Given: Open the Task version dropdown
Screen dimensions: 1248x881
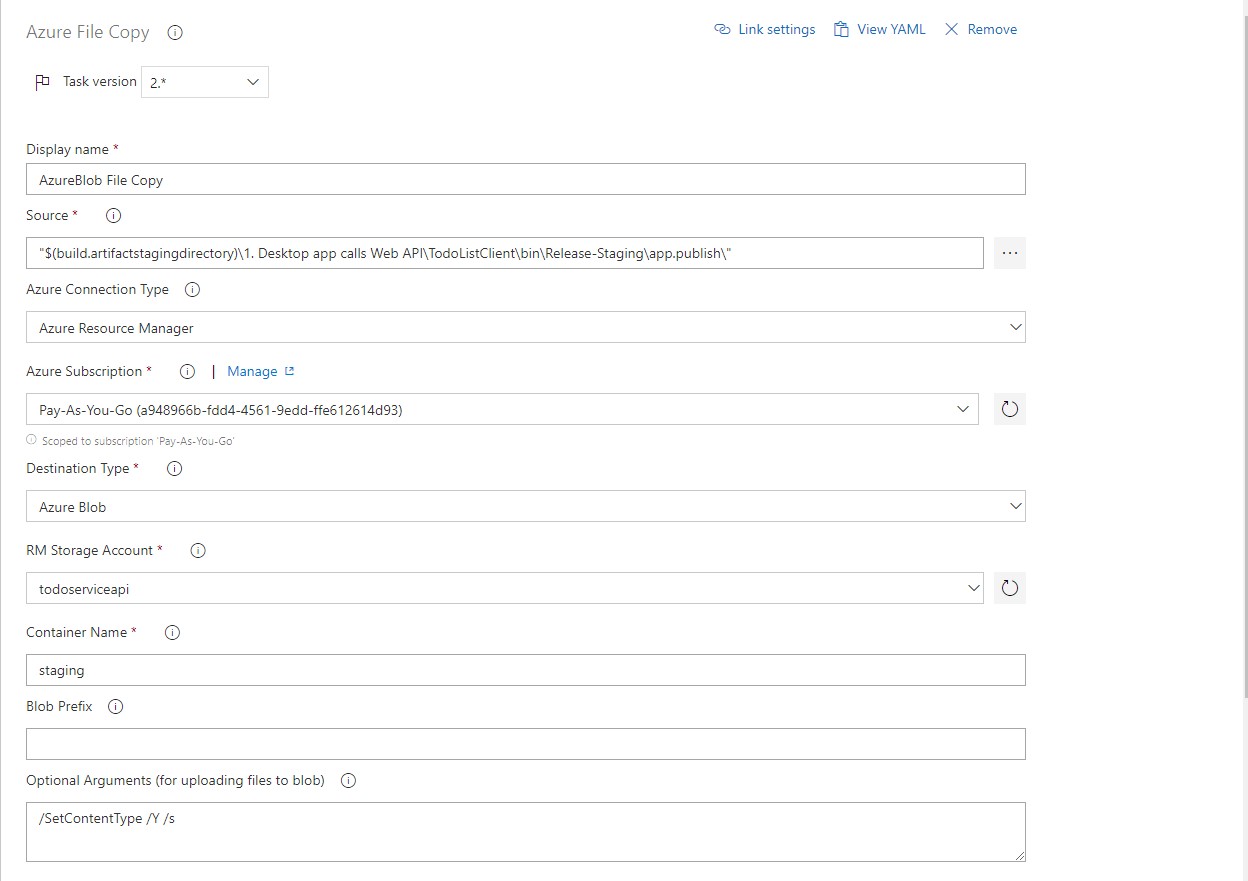Looking at the screenshot, I should click(x=204, y=82).
